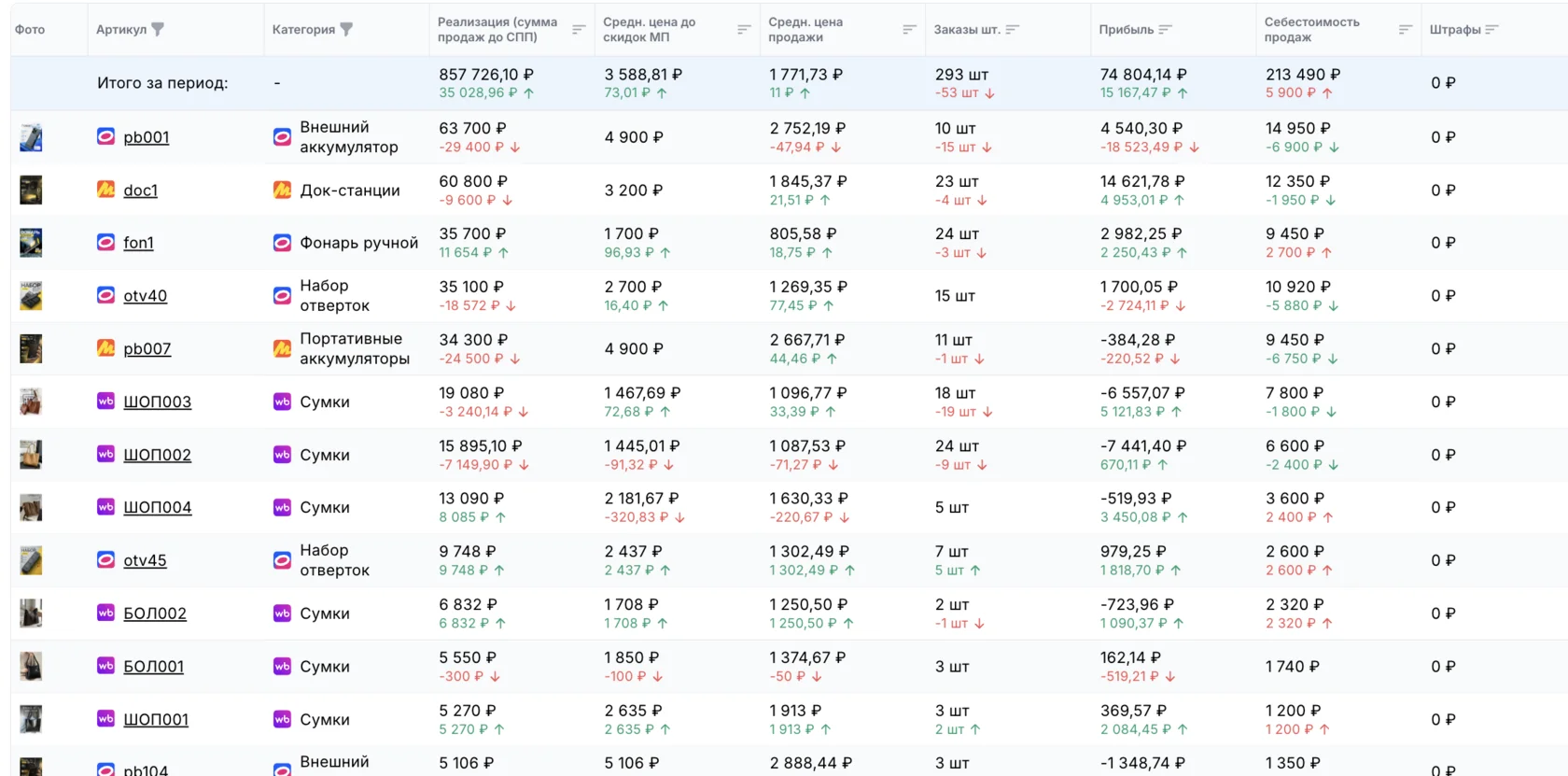Sort by Заказы шт. column icon
1568x776 pixels.
1013,29
